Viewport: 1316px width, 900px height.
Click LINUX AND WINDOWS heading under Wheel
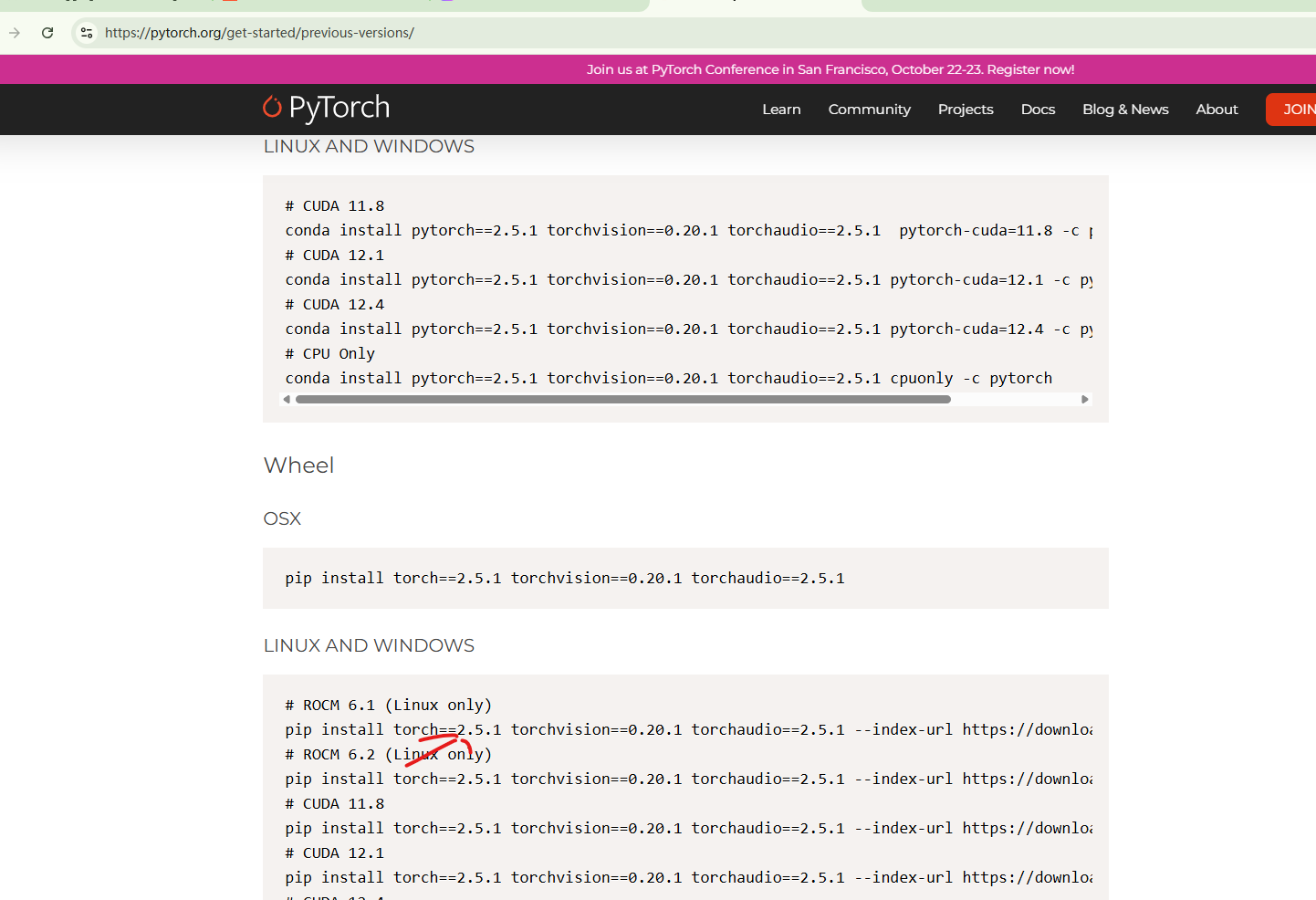pos(369,645)
